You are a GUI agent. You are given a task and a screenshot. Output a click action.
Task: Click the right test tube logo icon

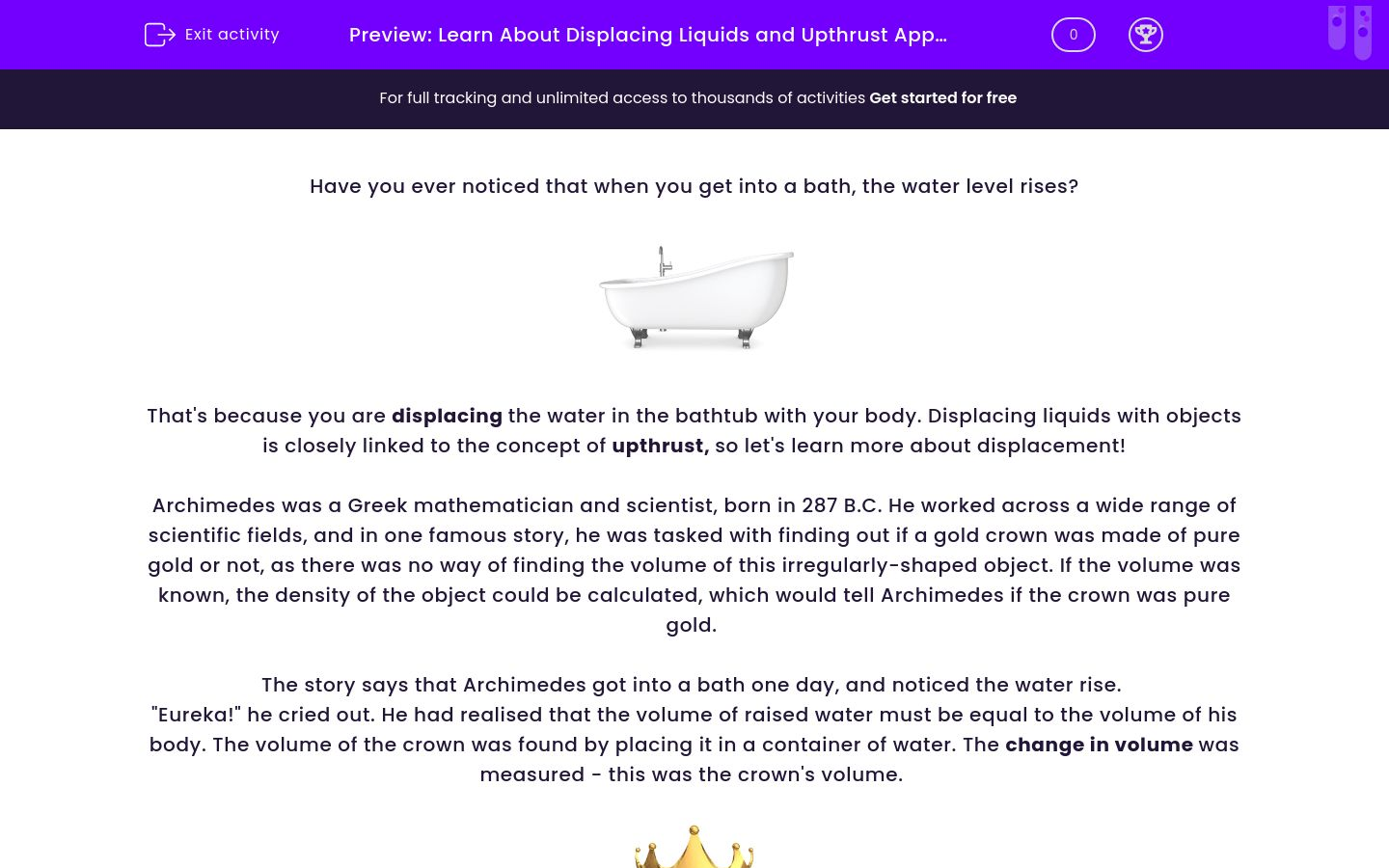1363,33
